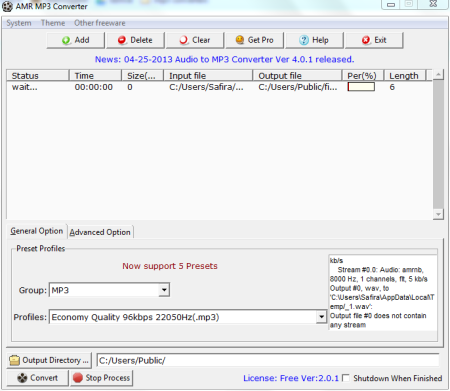Click the Status column header

38,76
